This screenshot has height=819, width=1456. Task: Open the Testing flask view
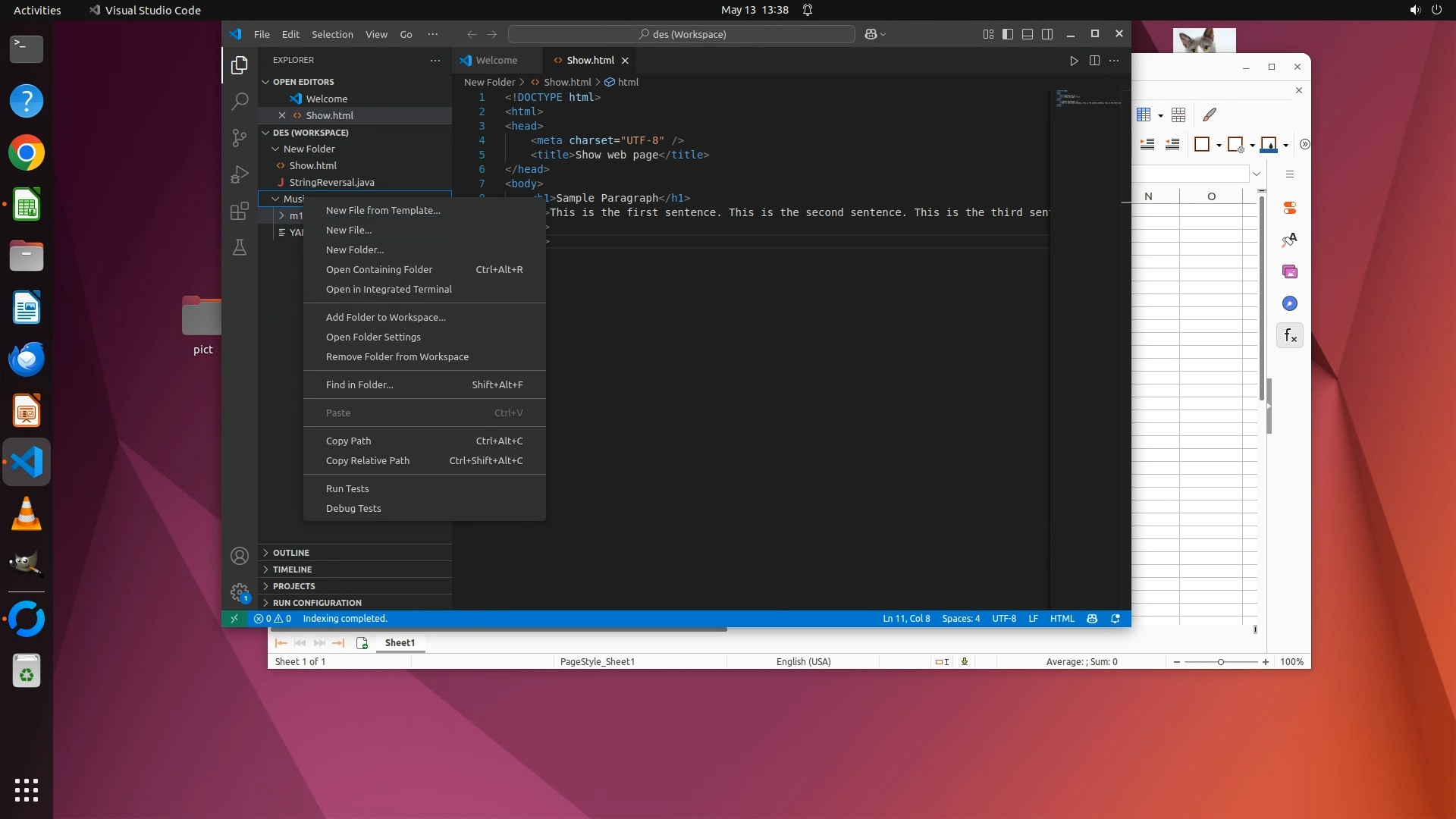pos(240,247)
